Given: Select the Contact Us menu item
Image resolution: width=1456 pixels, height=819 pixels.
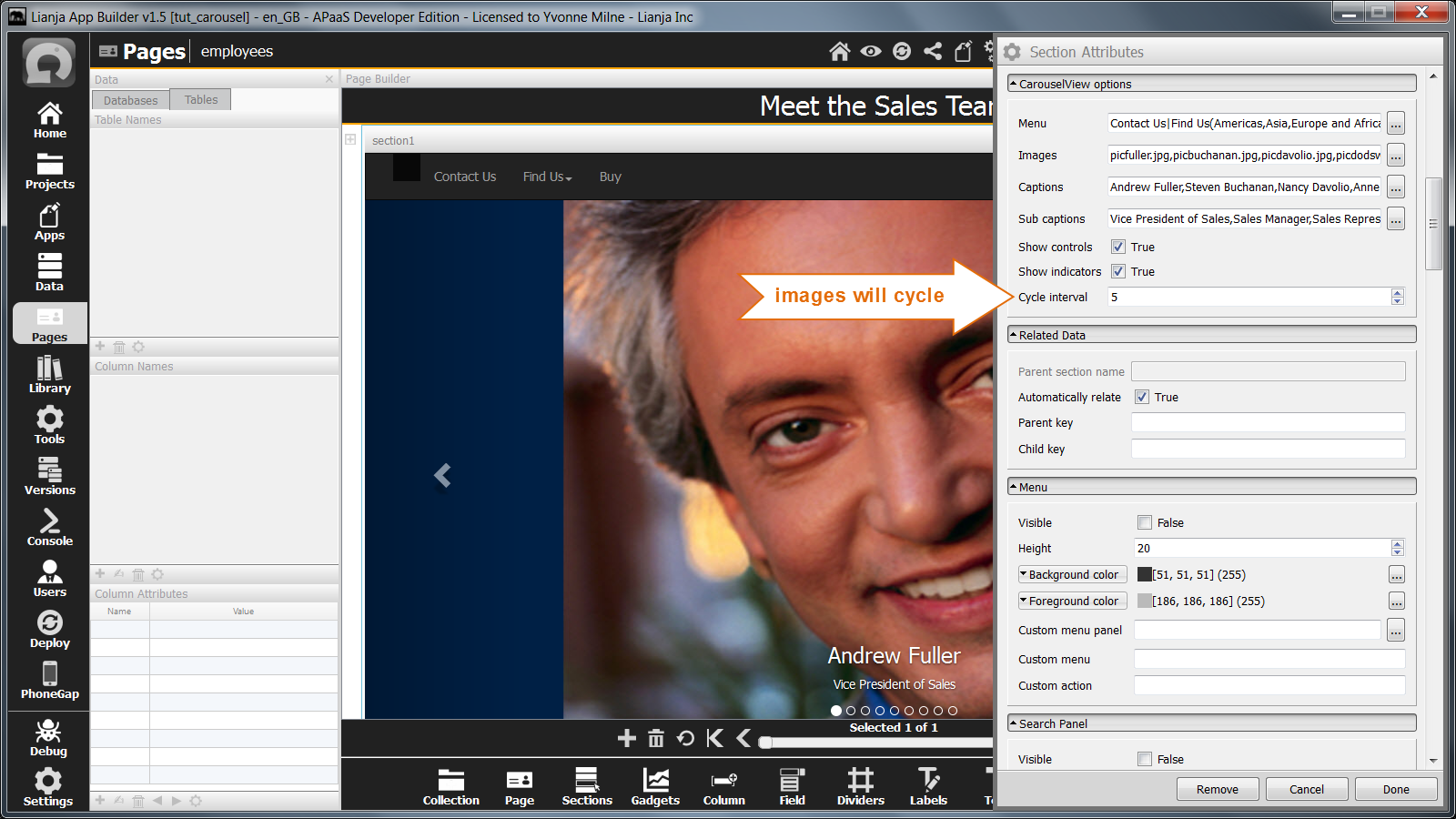Looking at the screenshot, I should (x=464, y=177).
